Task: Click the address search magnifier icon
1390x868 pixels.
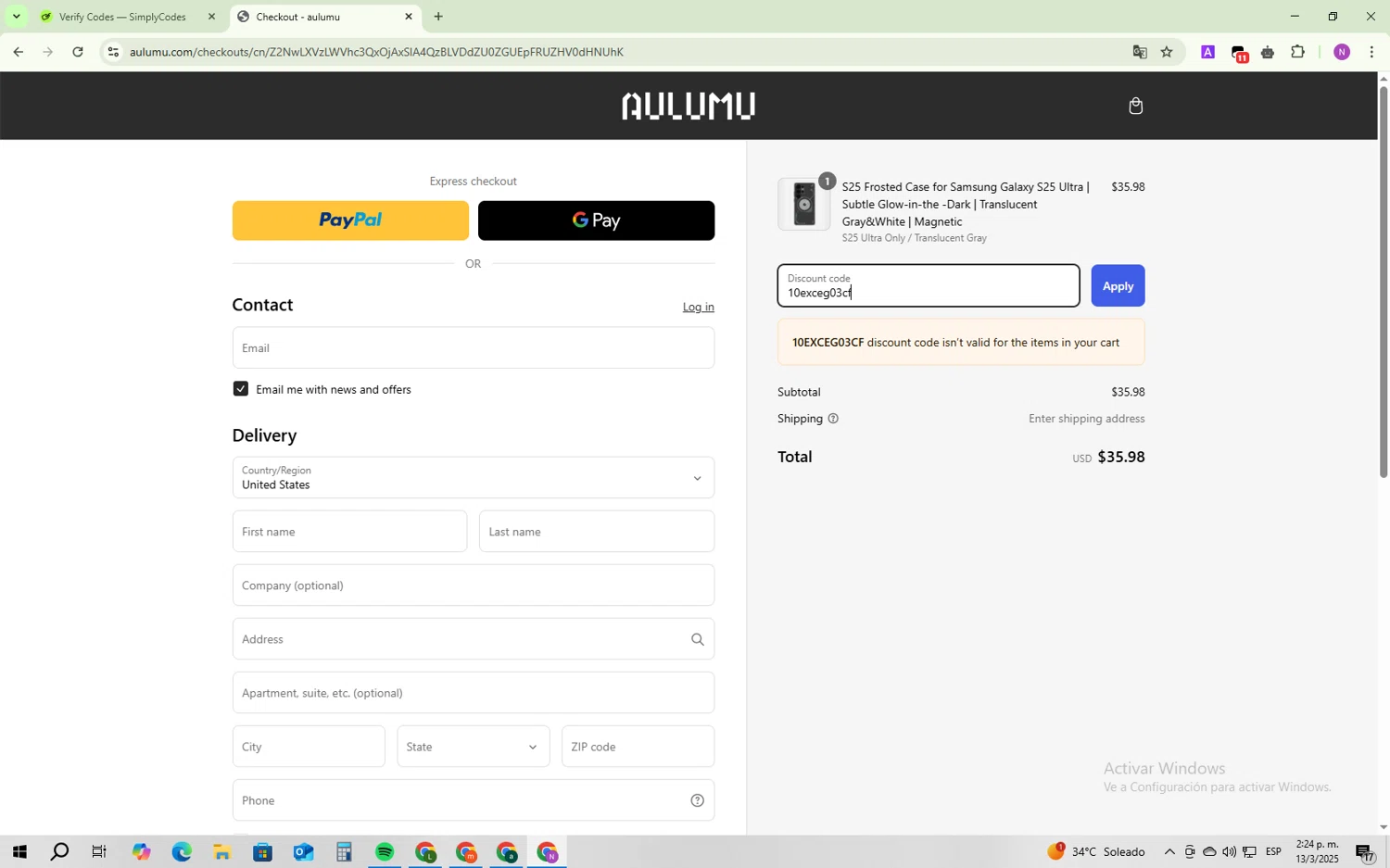Action: click(x=697, y=639)
